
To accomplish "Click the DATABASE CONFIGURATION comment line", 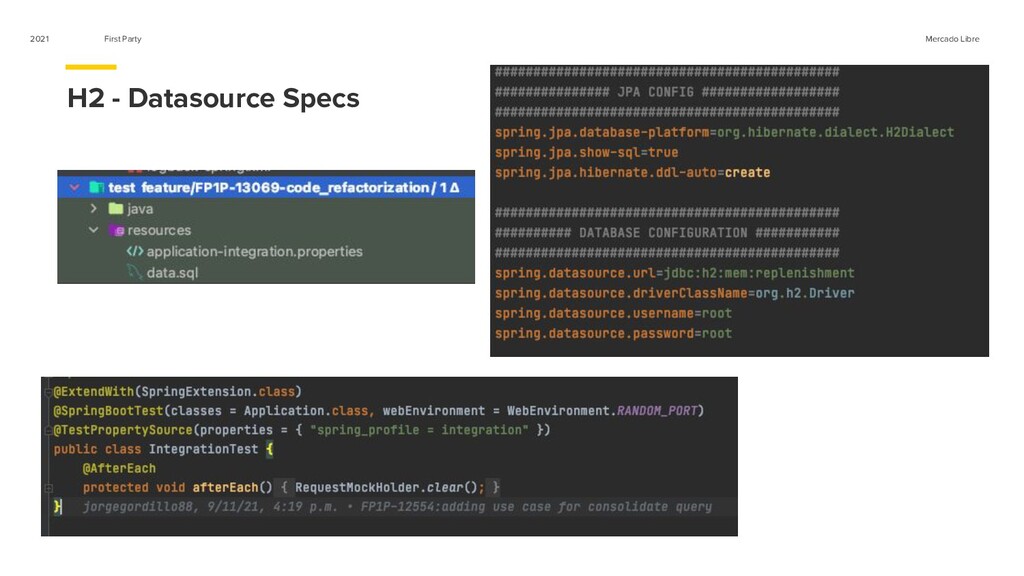I will pyautogui.click(x=667, y=232).
